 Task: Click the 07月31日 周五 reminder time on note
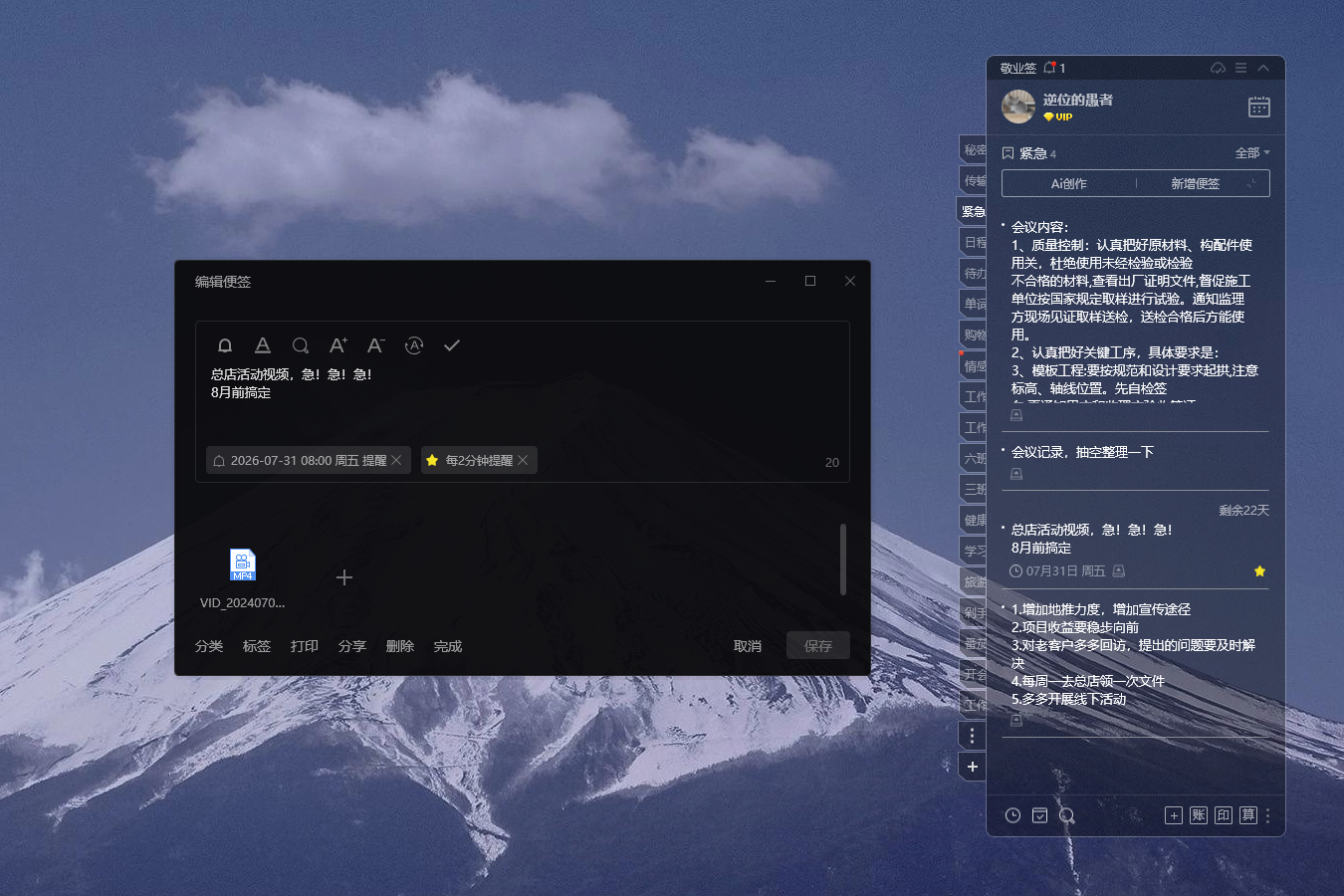pos(1057,571)
